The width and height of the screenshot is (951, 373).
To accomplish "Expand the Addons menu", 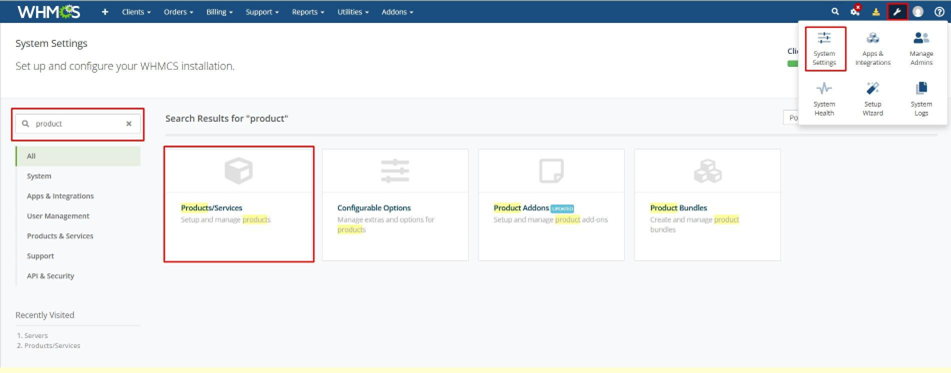I will tap(397, 12).
